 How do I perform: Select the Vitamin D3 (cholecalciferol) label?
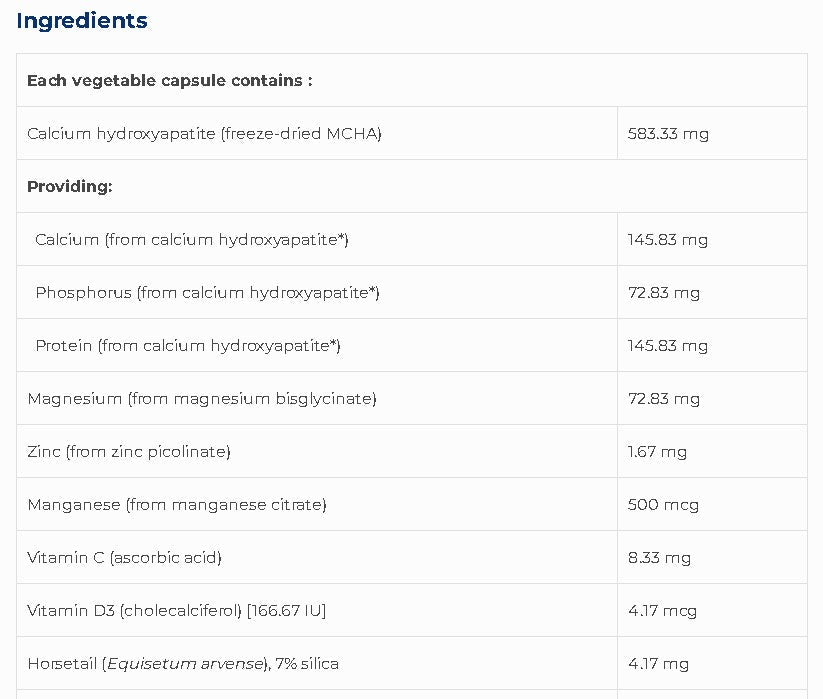pyautogui.click(x=177, y=611)
